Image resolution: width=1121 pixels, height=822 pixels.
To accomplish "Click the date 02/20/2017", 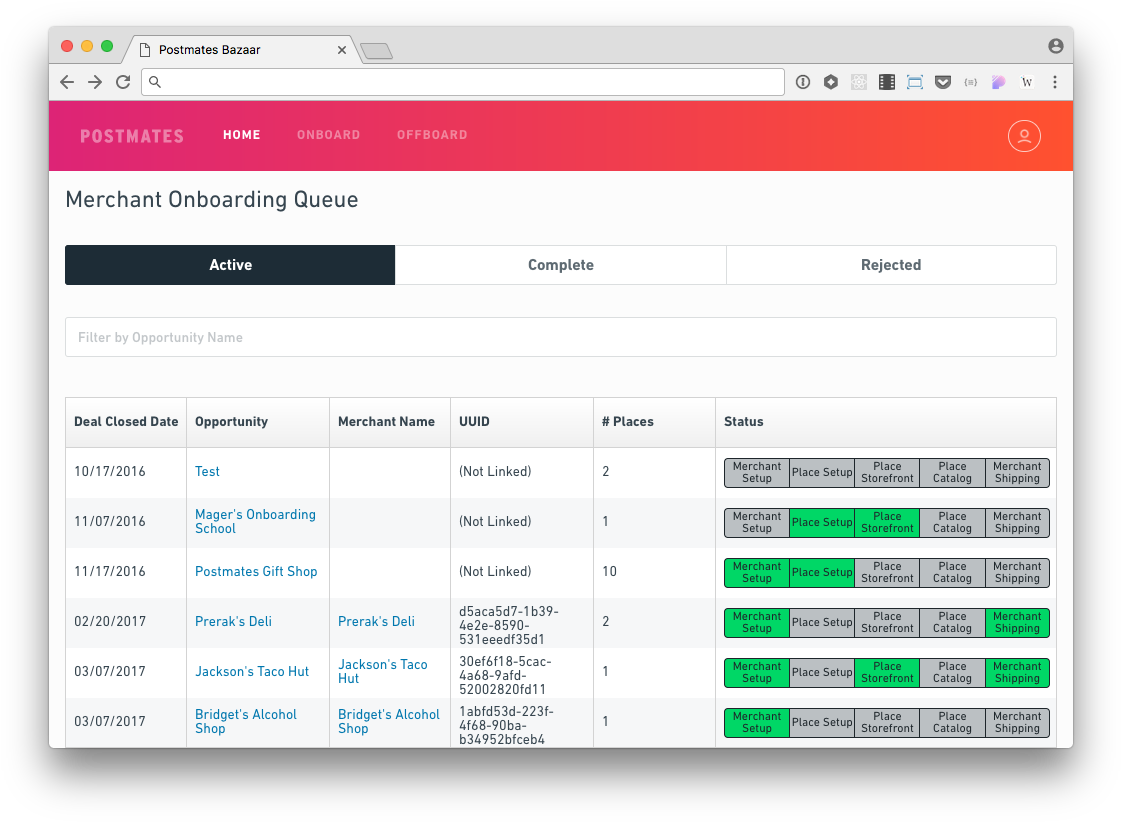I will 109,622.
